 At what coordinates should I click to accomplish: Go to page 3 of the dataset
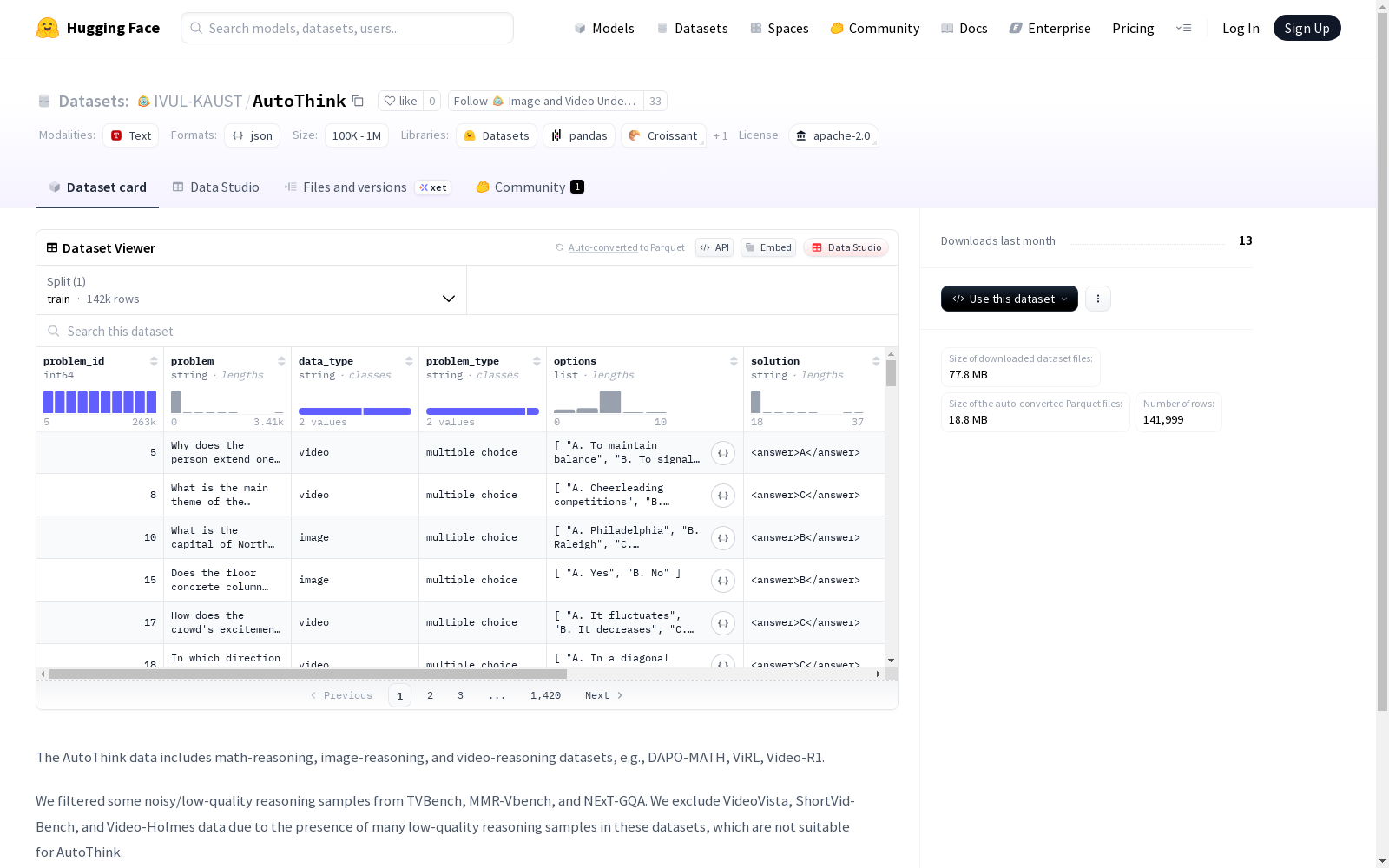[x=460, y=695]
